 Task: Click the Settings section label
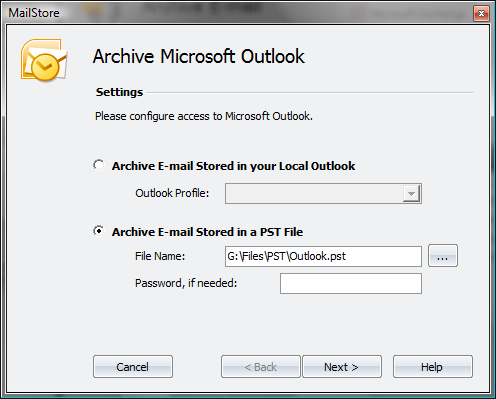[119, 92]
